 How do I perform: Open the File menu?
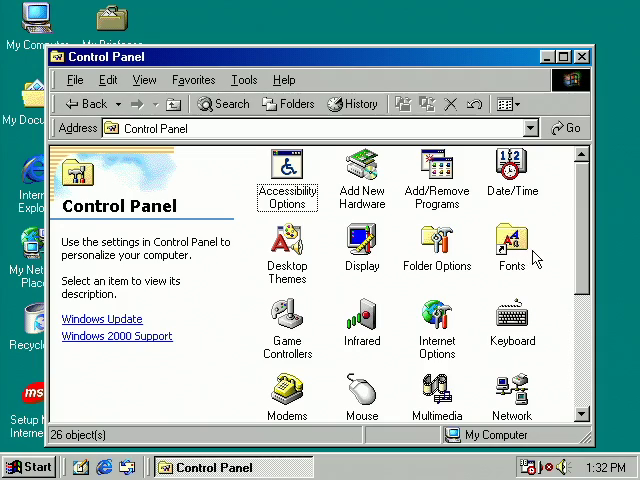[x=75, y=80]
